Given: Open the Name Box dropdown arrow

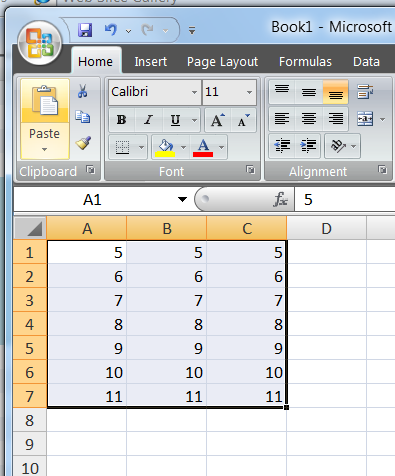Looking at the screenshot, I should pyautogui.click(x=182, y=199).
